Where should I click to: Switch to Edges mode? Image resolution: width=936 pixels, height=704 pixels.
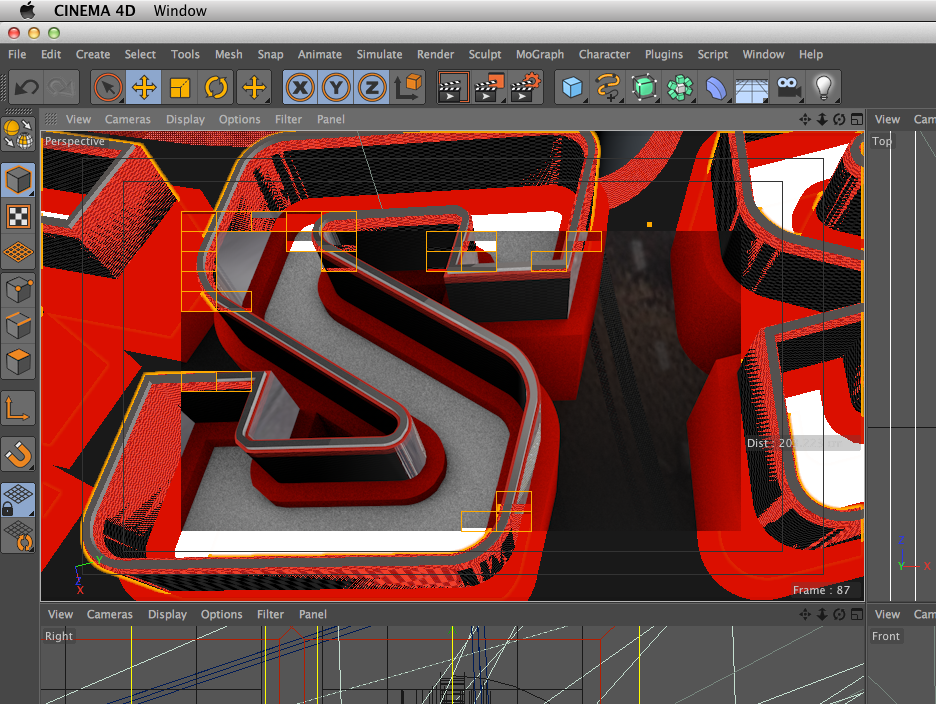pyautogui.click(x=18, y=326)
